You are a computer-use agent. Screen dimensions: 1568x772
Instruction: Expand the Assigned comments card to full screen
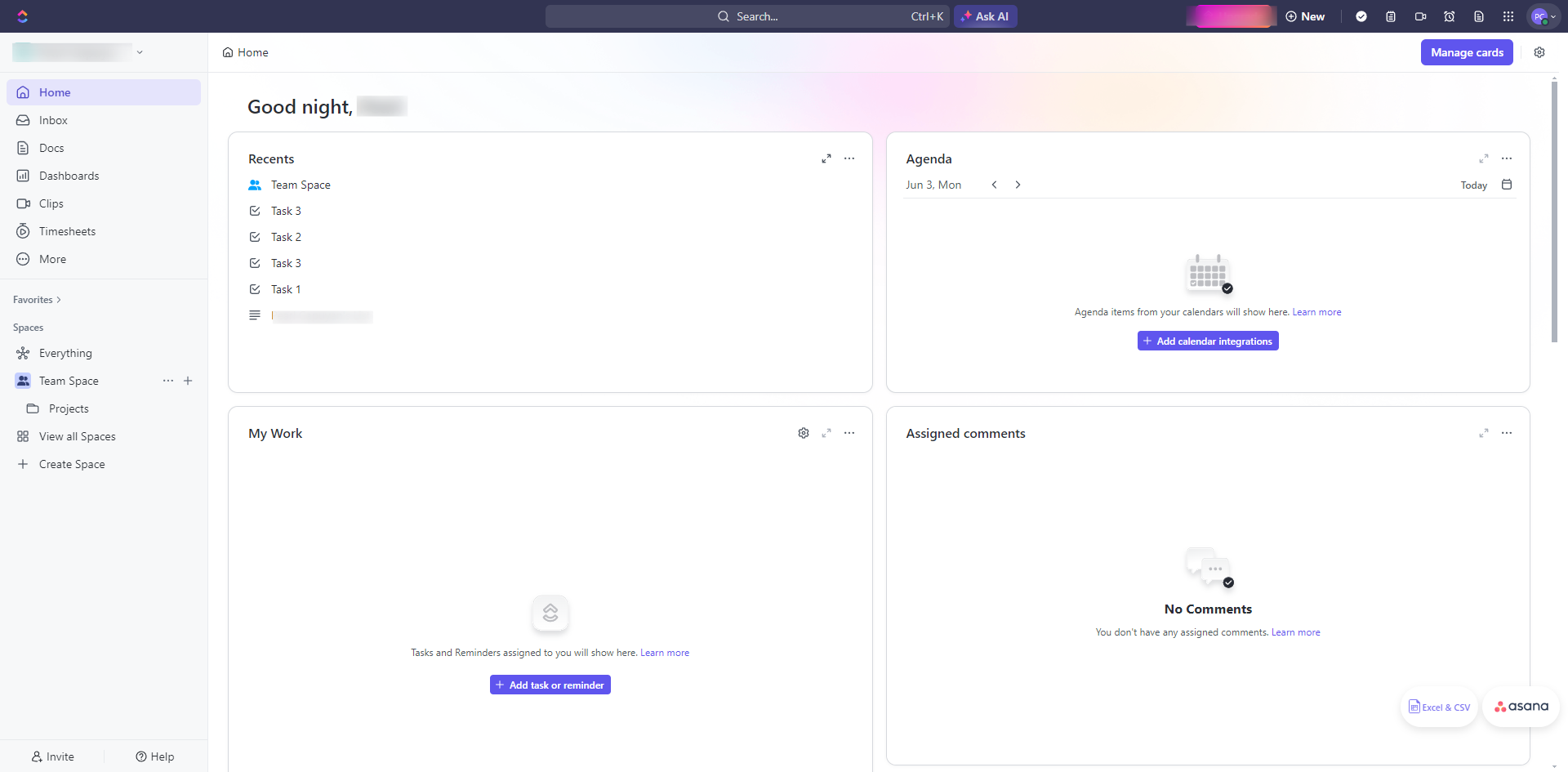[x=1484, y=433]
